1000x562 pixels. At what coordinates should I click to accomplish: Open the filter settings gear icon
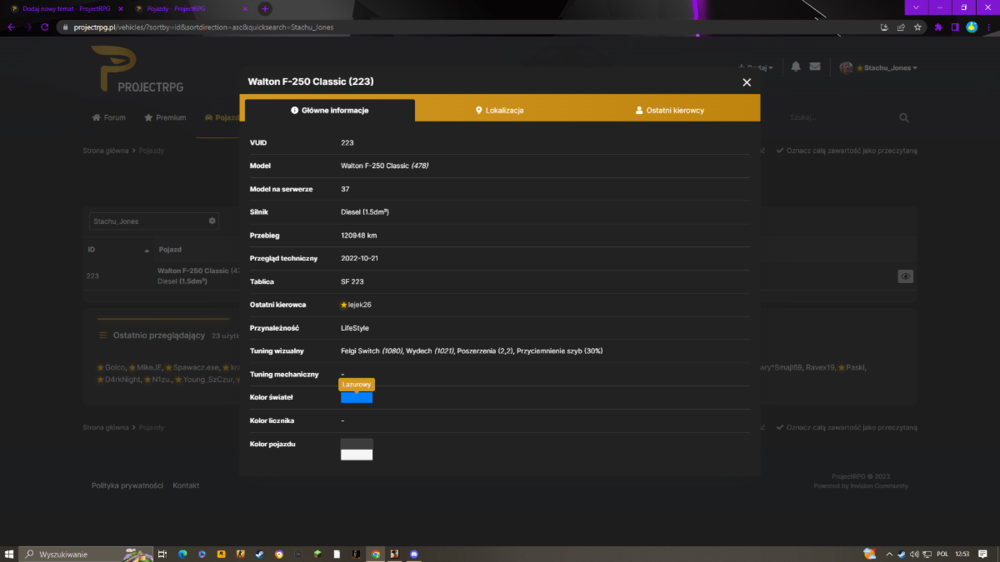pyautogui.click(x=212, y=221)
